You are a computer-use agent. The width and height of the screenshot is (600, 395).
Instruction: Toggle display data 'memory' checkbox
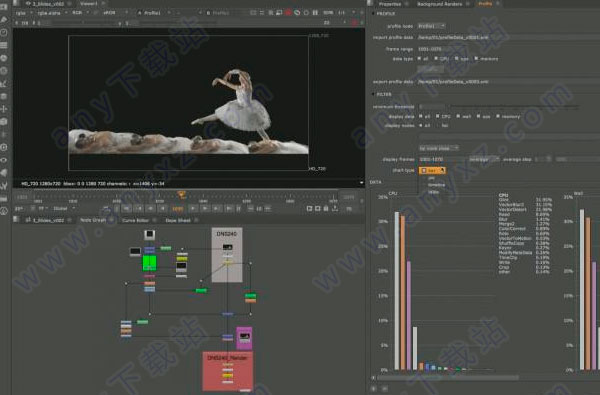498,116
